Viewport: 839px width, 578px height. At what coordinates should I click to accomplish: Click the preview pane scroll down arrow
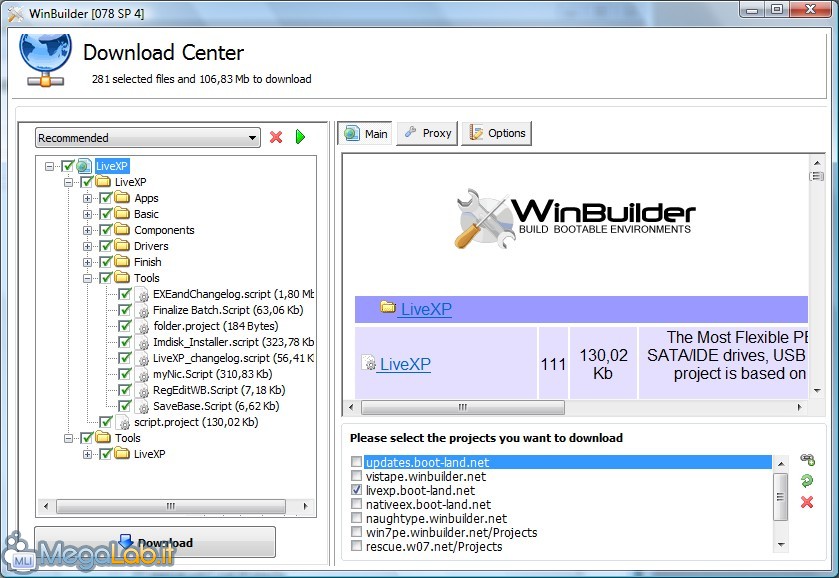pyautogui.click(x=817, y=391)
